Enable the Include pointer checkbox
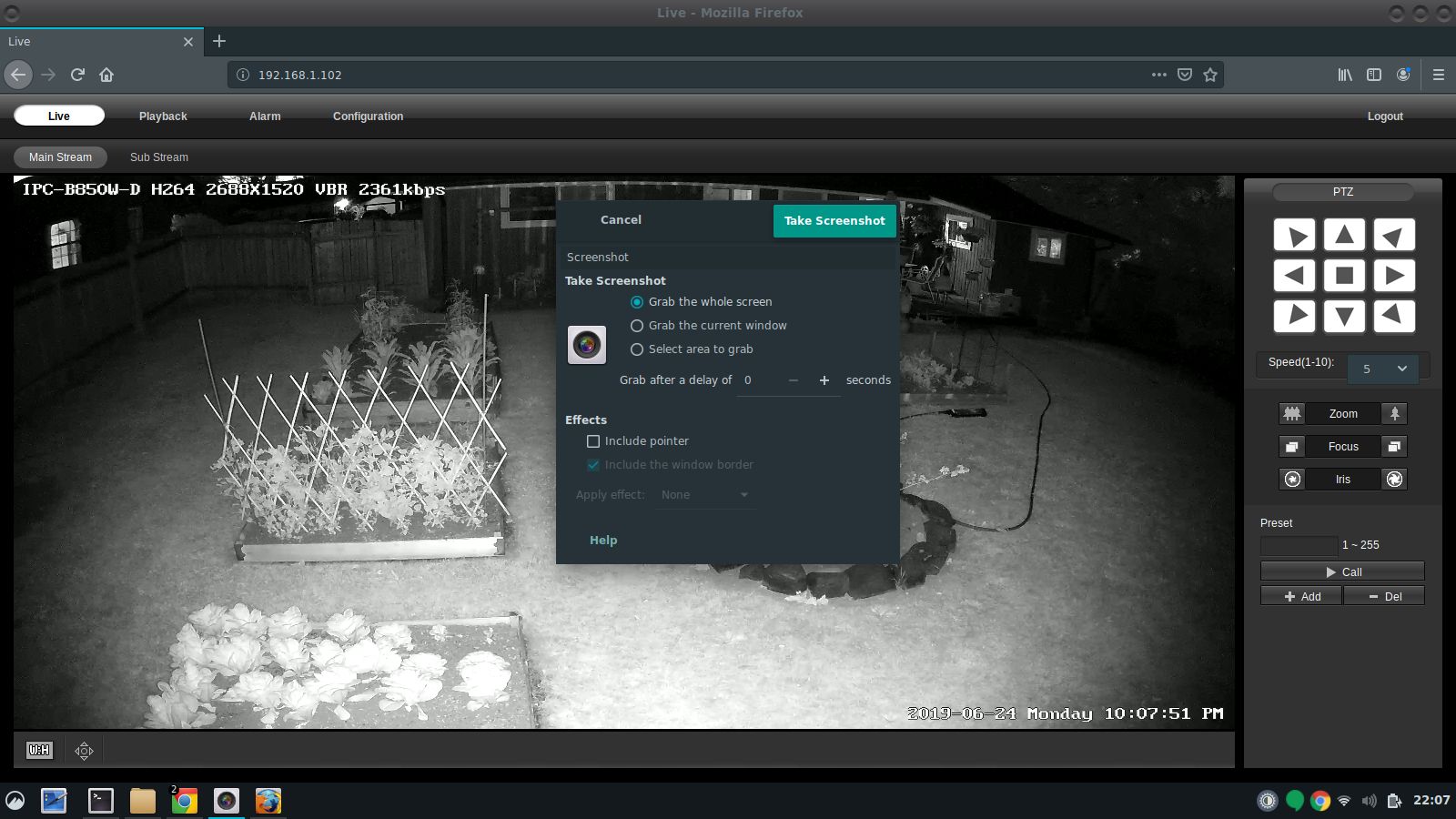Viewport: 1456px width, 819px height. 593,441
